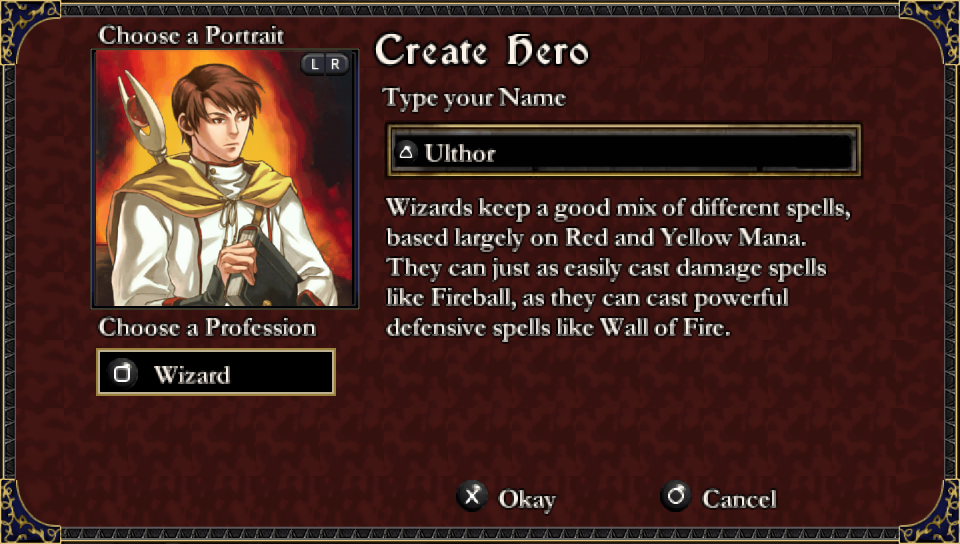Click the circle icon next to Cancel
The height and width of the screenshot is (544, 960).
(675, 496)
